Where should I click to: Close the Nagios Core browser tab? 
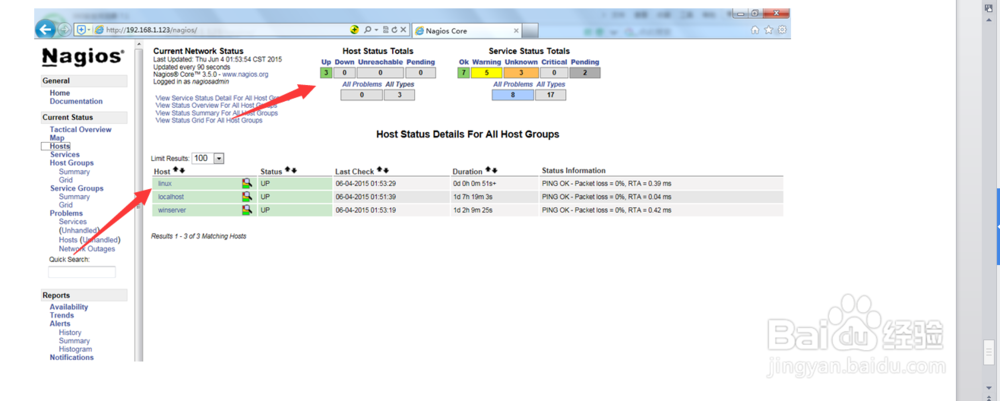[x=515, y=31]
